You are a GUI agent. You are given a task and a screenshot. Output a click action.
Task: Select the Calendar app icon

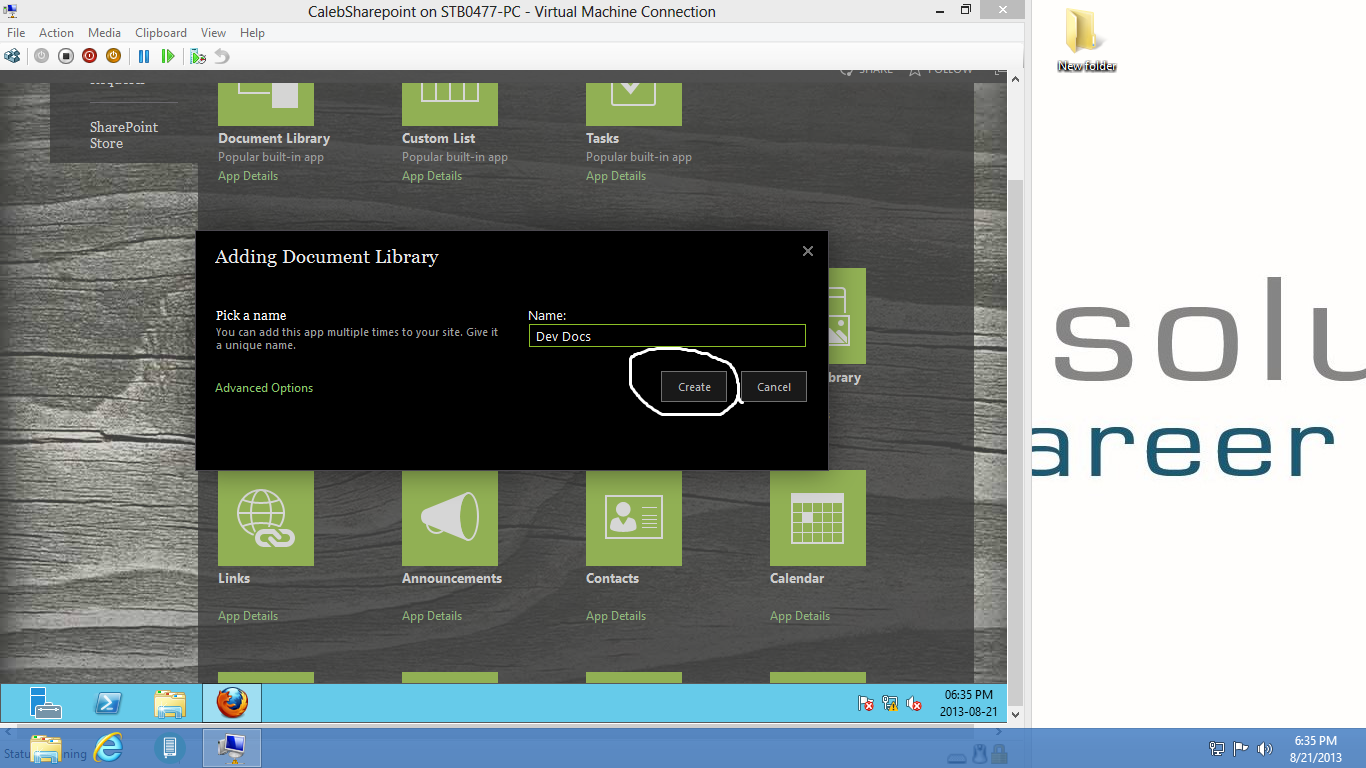click(x=818, y=518)
